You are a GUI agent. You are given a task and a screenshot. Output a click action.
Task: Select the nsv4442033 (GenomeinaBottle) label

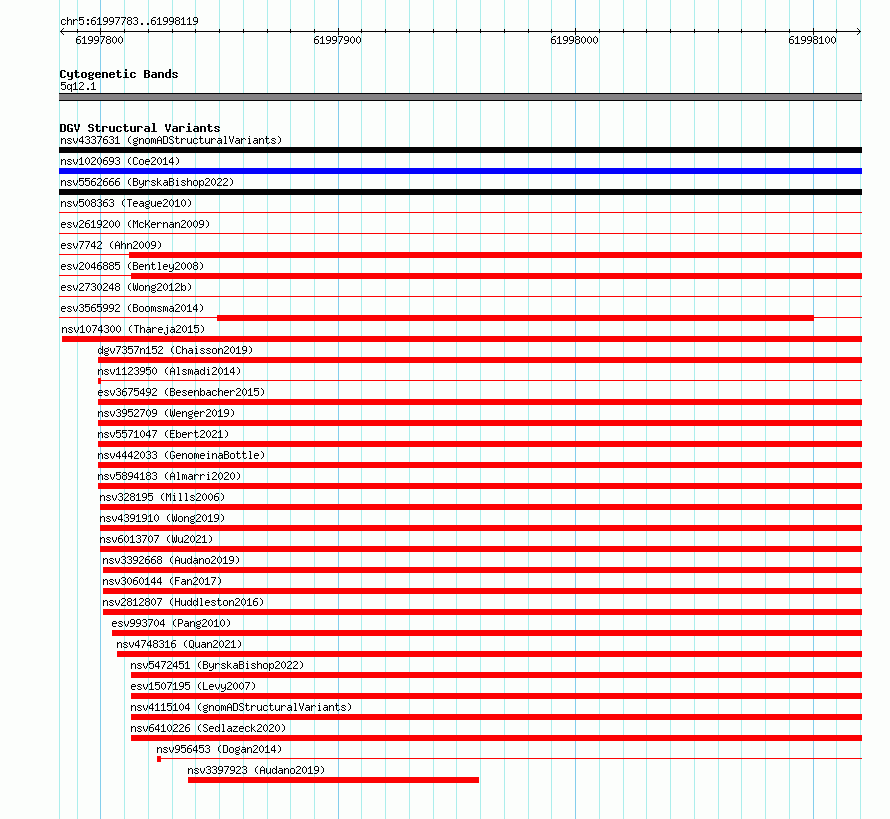(181, 455)
